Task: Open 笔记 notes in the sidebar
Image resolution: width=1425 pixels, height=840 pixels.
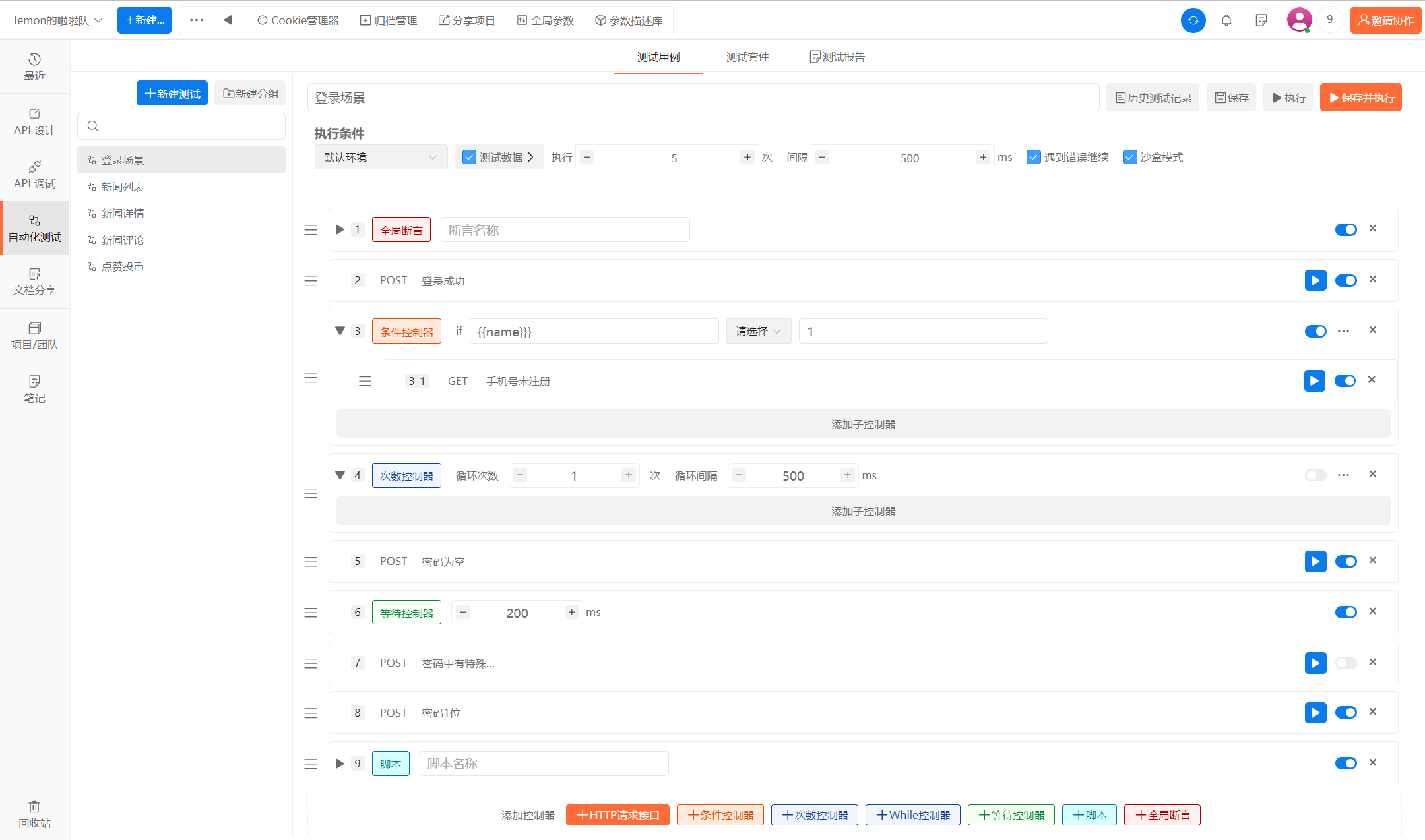Action: (x=34, y=389)
